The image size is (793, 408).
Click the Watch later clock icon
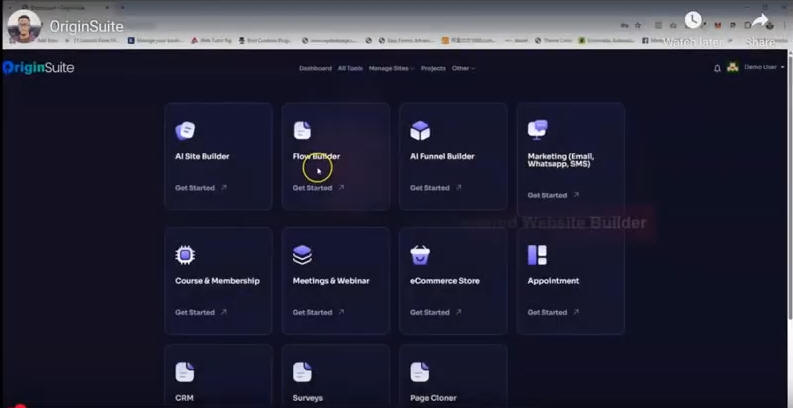click(693, 20)
